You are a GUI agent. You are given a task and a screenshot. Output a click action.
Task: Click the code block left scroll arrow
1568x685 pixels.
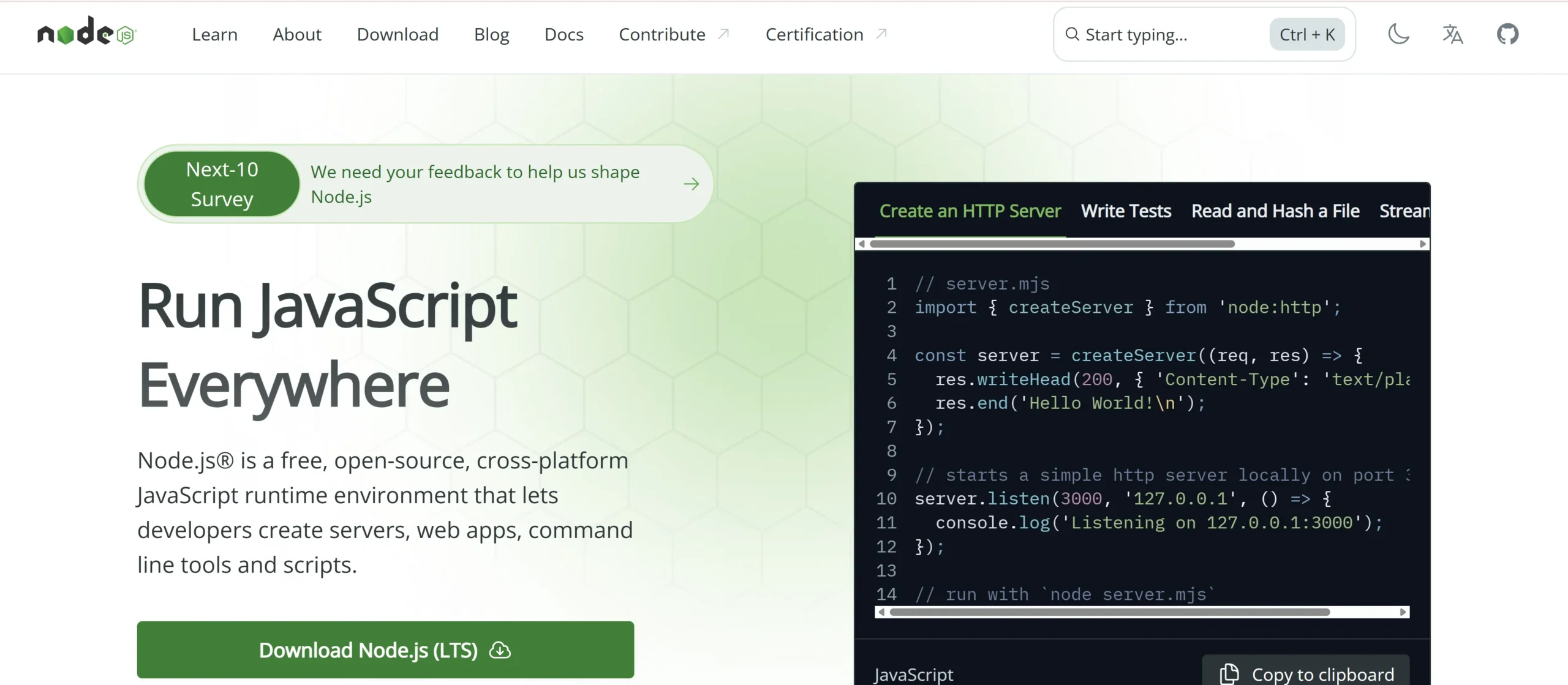(881, 612)
